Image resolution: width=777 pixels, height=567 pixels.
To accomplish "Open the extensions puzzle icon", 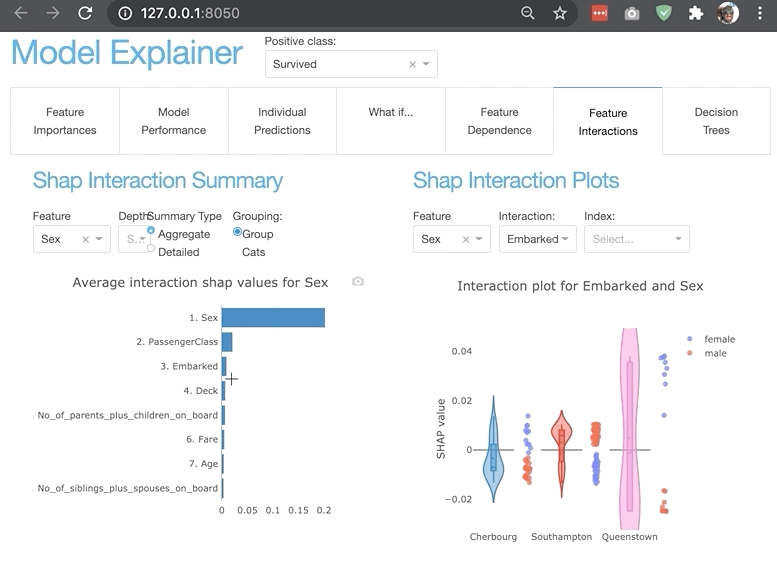I will (696, 13).
